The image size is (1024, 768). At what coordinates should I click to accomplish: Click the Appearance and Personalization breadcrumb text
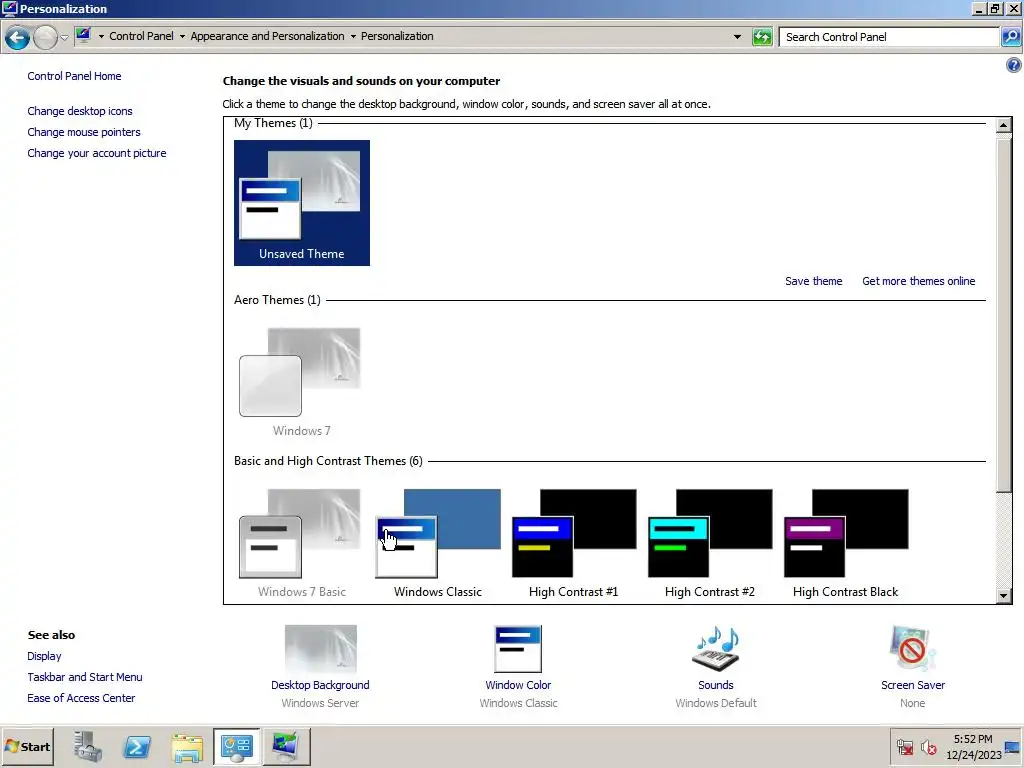(x=267, y=37)
